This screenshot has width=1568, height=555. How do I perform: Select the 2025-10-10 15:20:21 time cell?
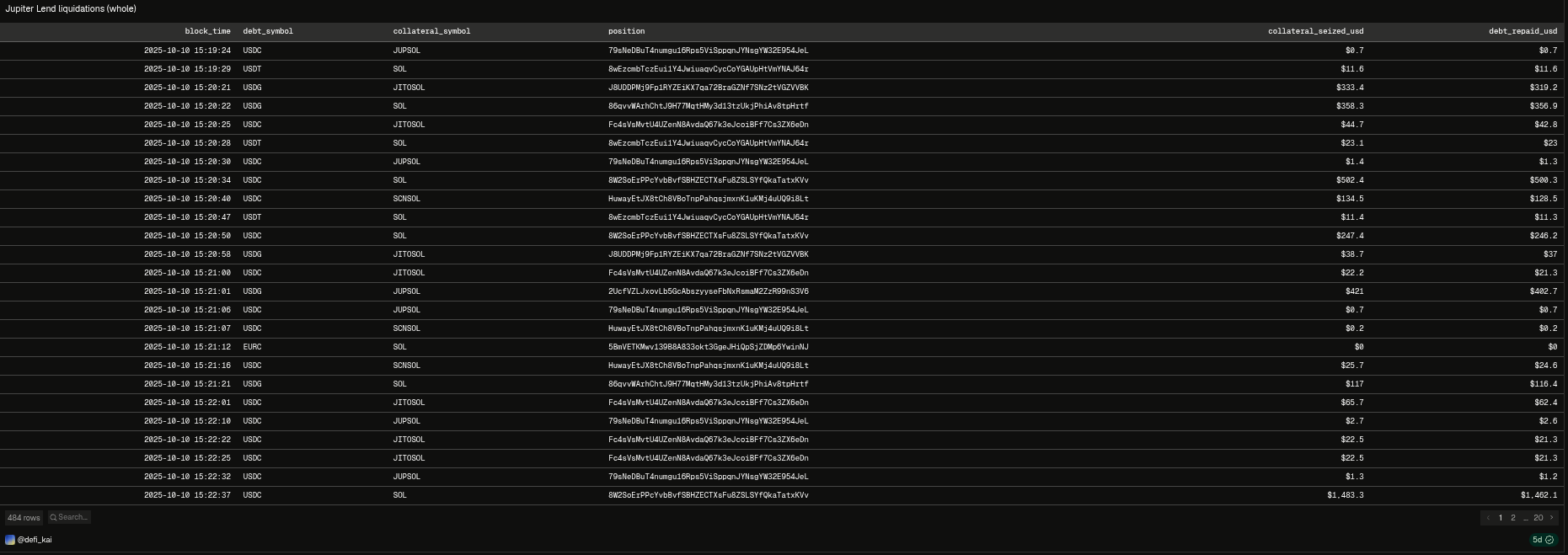(x=187, y=88)
